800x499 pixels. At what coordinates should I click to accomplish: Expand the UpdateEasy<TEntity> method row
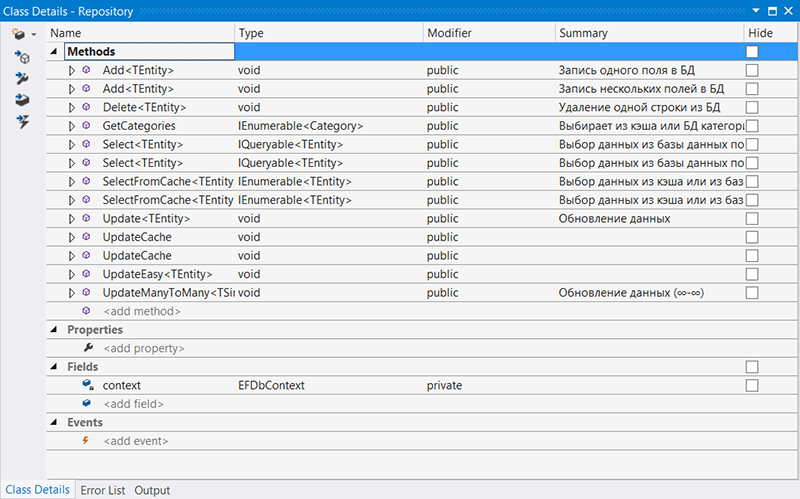tap(72, 274)
